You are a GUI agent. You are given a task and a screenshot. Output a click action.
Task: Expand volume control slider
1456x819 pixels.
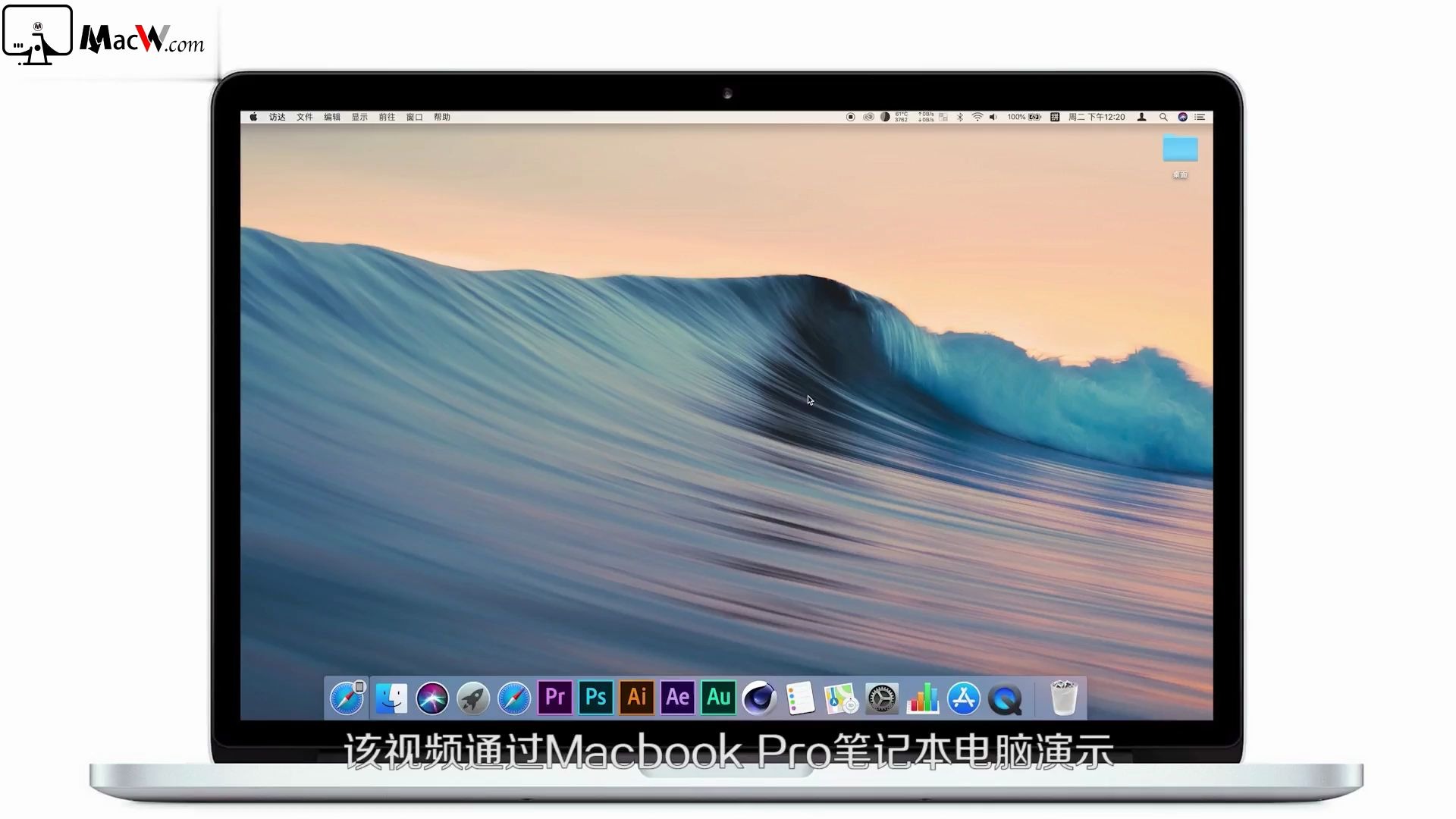pyautogui.click(x=992, y=117)
